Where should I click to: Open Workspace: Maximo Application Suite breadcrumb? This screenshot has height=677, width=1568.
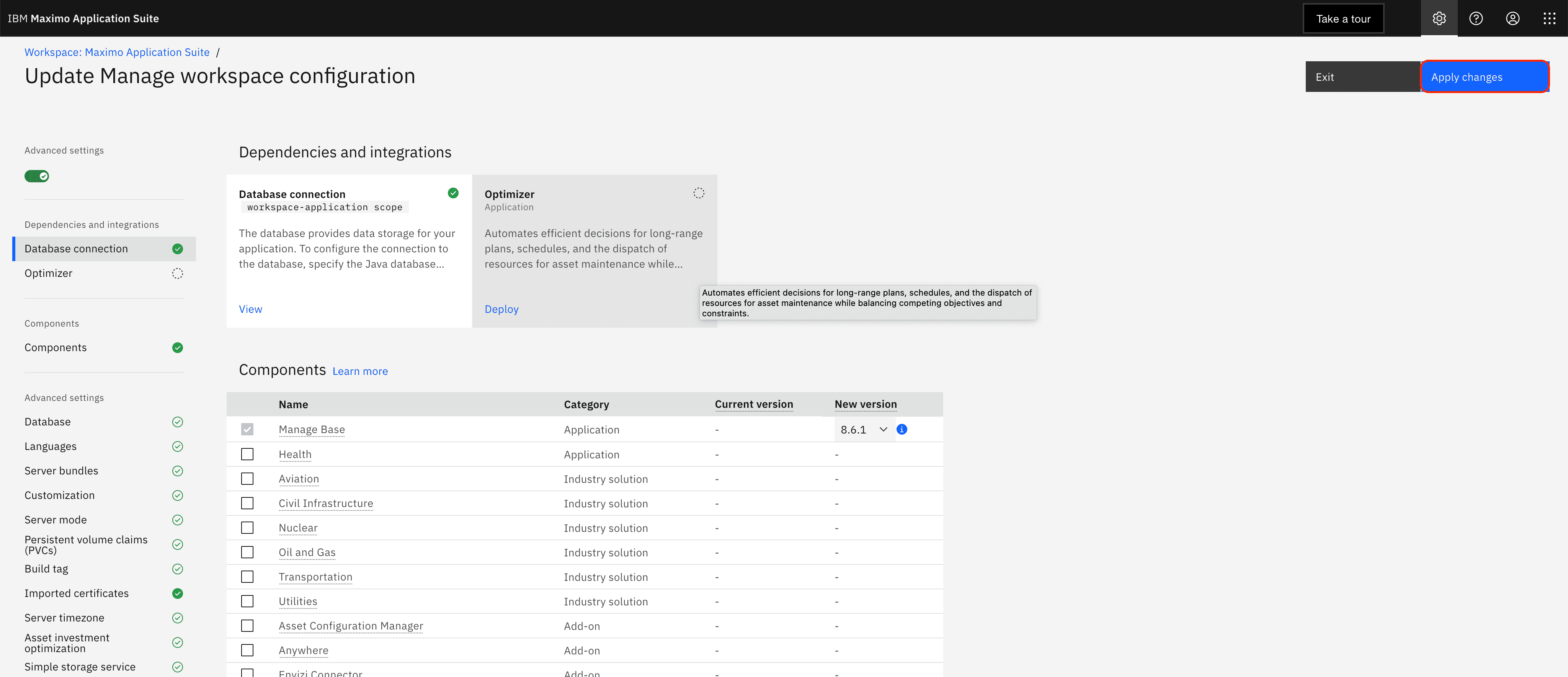[x=117, y=52]
